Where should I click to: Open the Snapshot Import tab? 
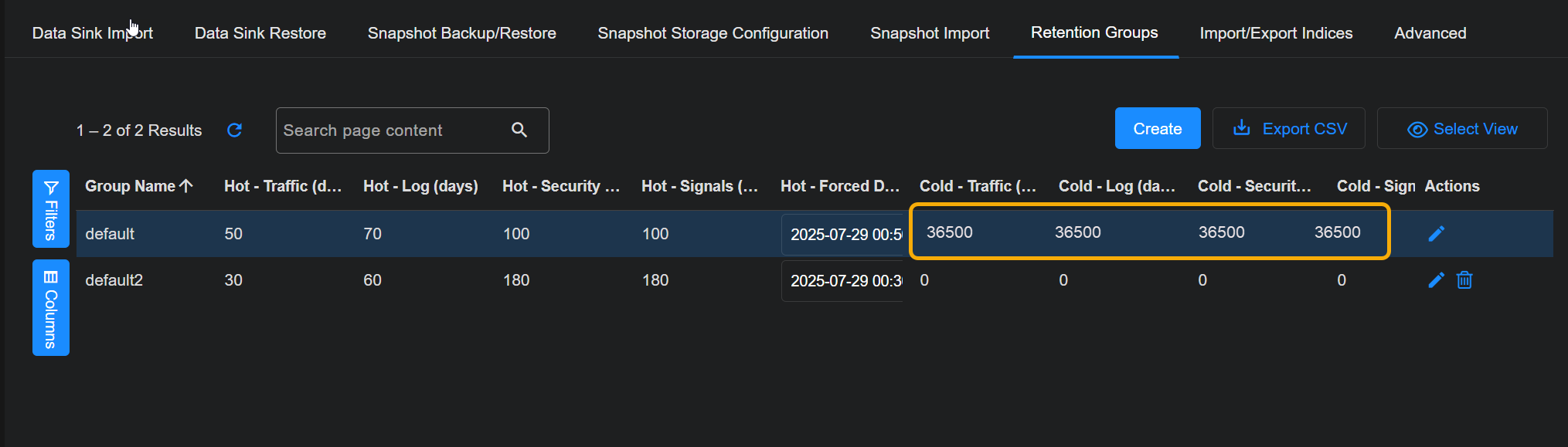(929, 33)
